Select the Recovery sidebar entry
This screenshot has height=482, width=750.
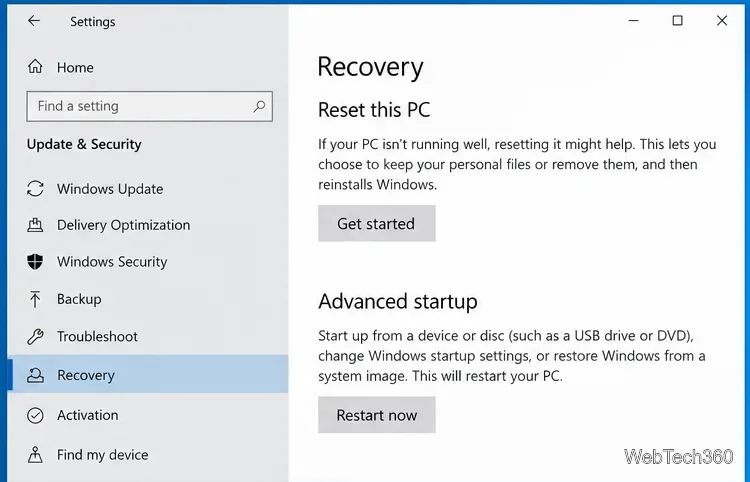(x=148, y=374)
